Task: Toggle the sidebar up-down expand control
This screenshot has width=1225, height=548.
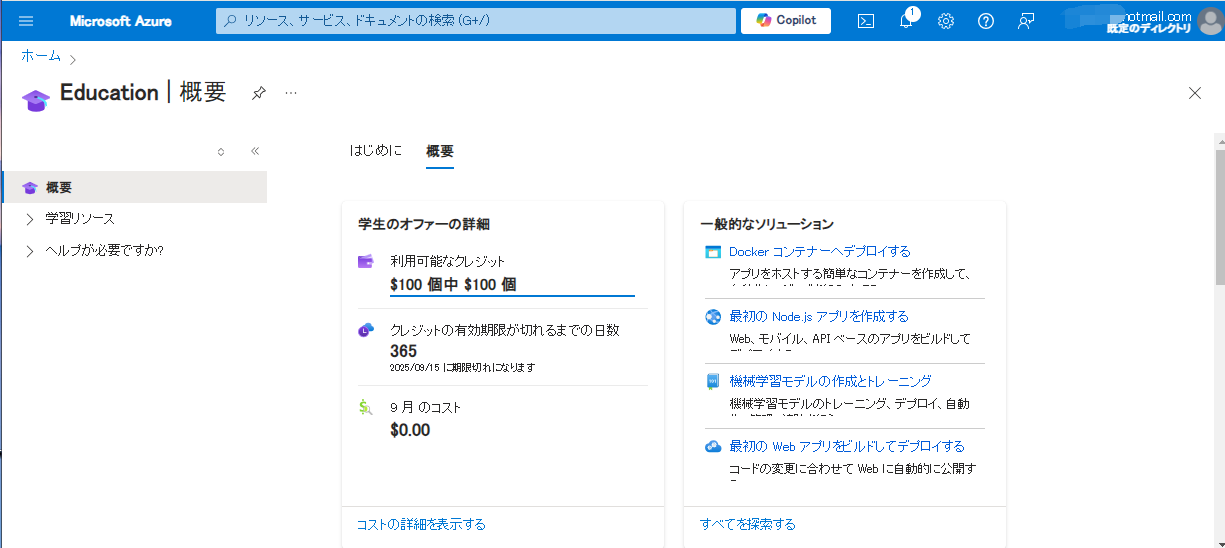Action: (221, 152)
